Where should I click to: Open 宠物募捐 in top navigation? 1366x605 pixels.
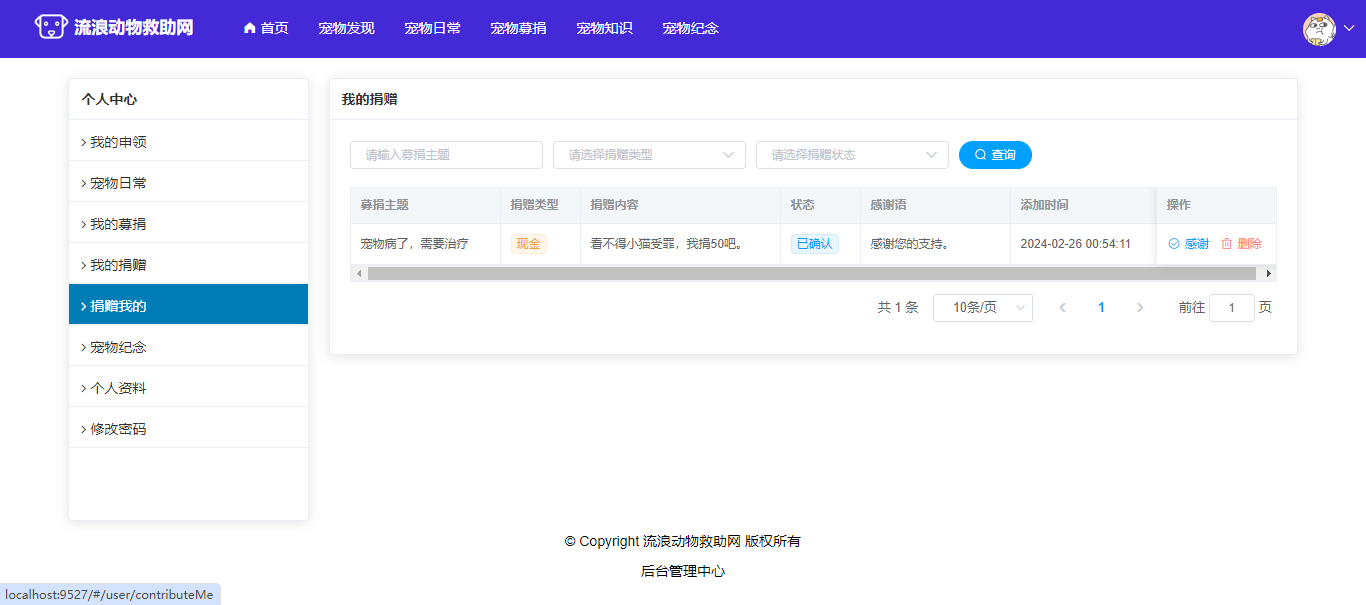click(x=518, y=28)
